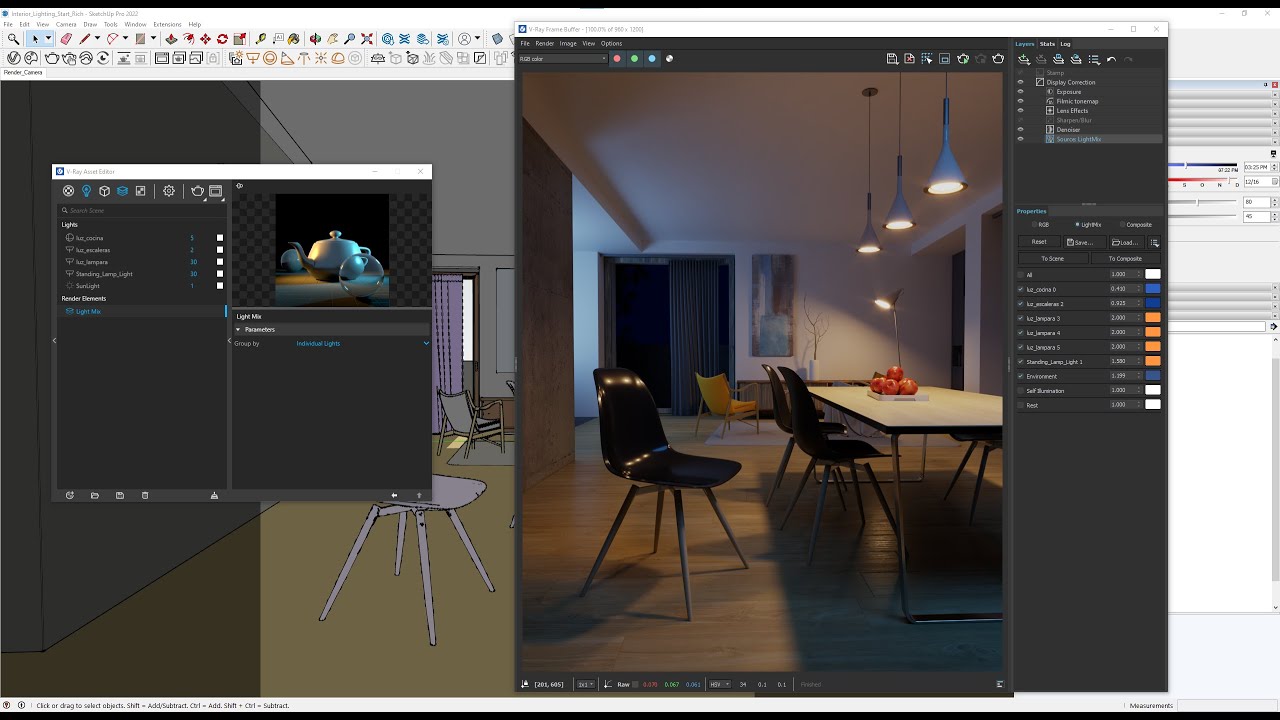This screenshot has width=1280, height=720.
Task: Click Save... button in LightMix properties
Action: (1083, 242)
